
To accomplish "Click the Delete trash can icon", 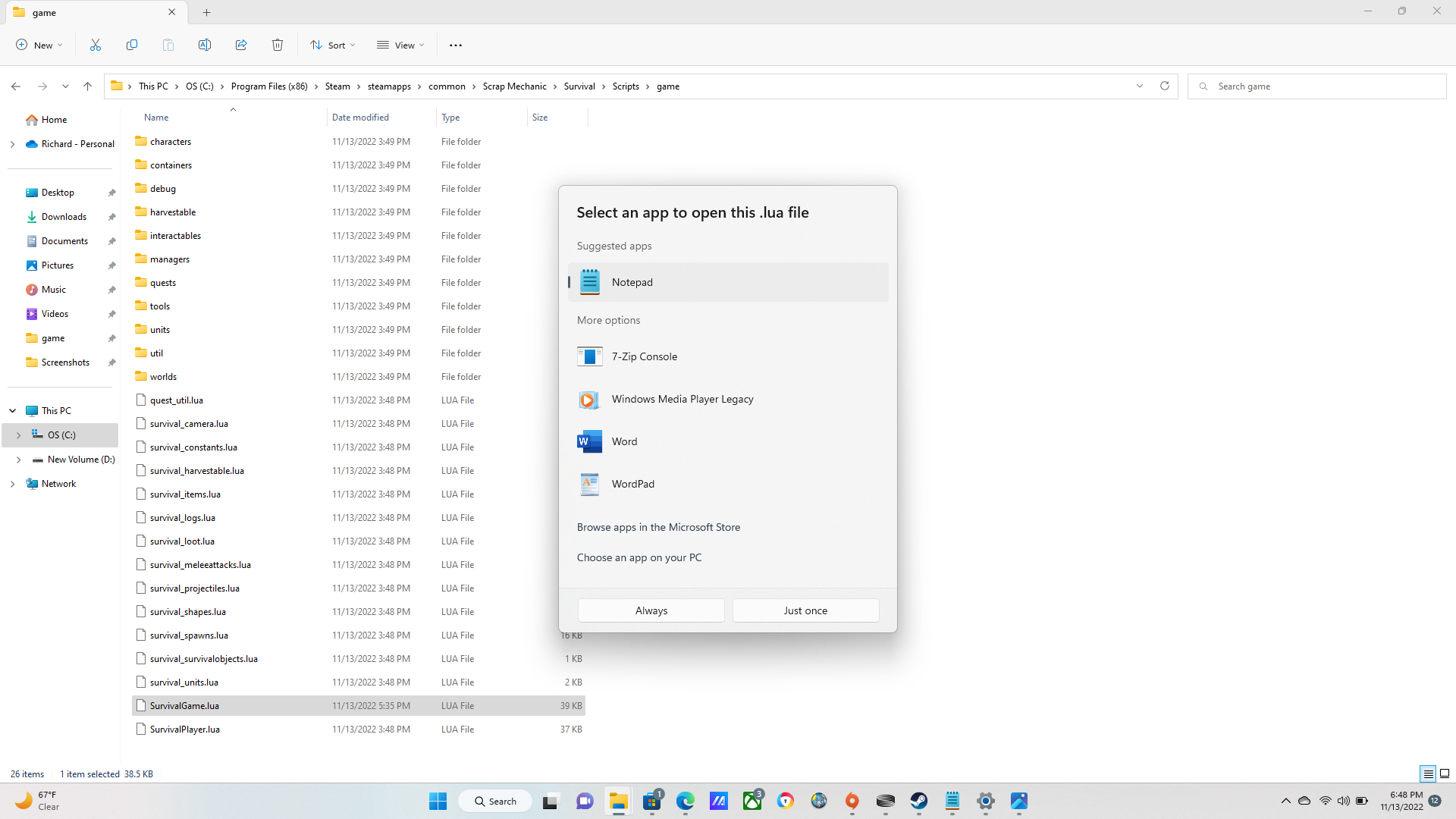I will [x=278, y=45].
